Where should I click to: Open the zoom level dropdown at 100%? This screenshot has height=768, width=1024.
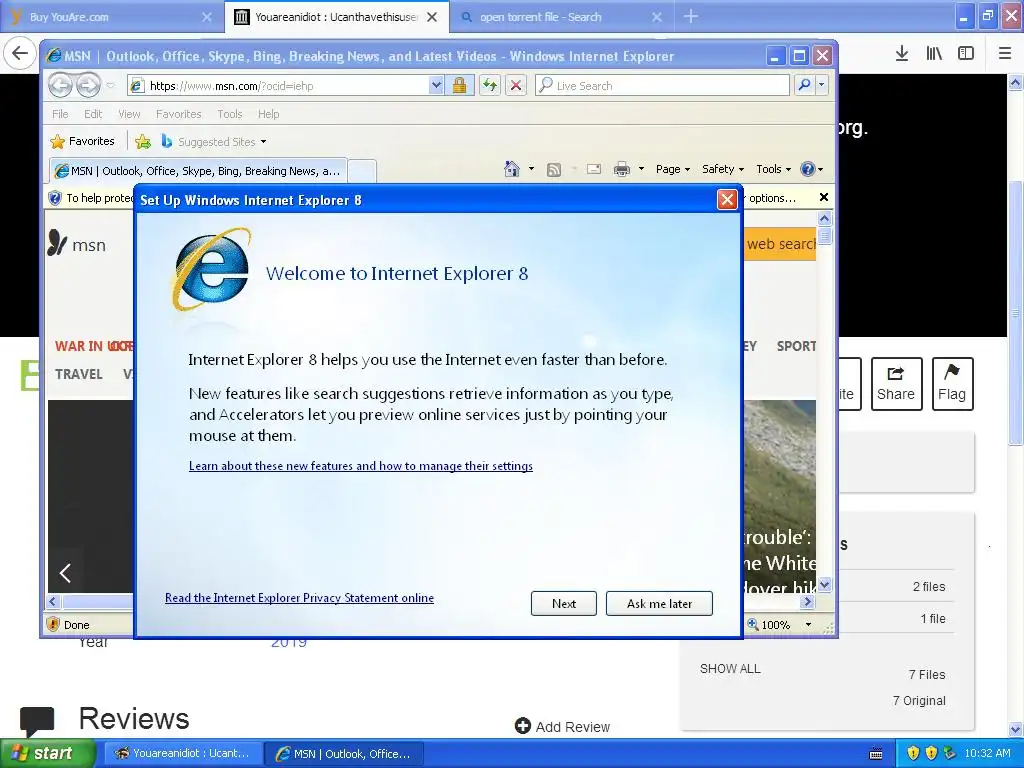click(x=808, y=624)
